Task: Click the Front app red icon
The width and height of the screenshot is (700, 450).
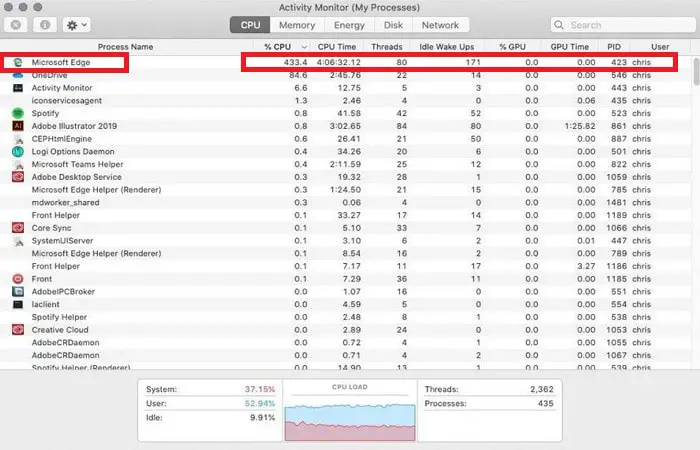Action: (17, 279)
